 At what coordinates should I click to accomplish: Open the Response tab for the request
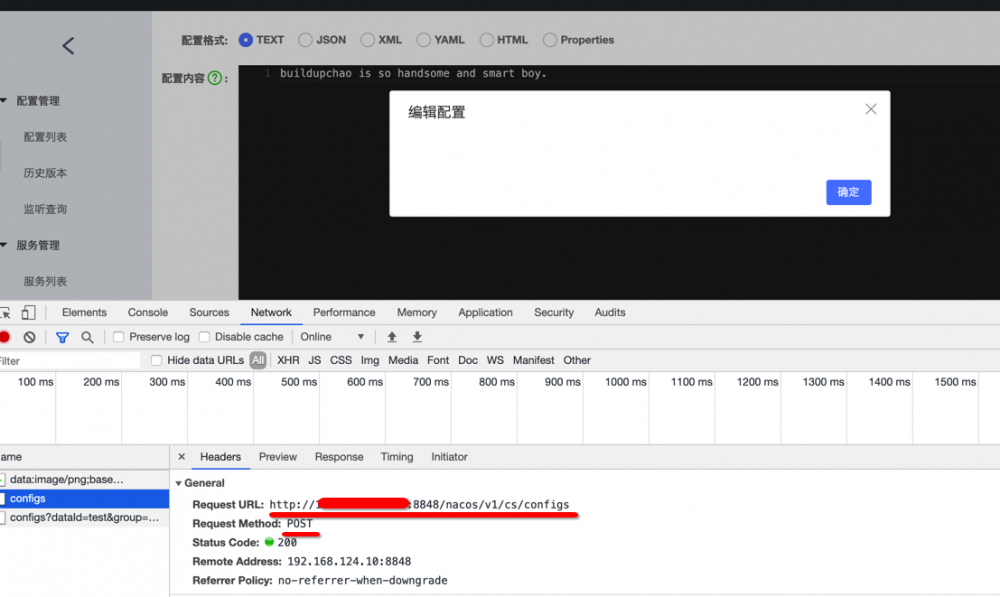coord(338,456)
